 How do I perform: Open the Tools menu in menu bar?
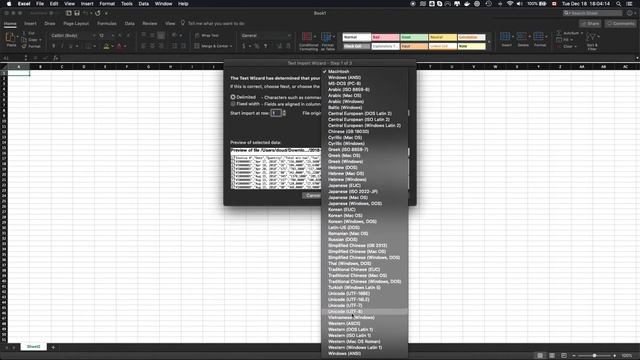click(127, 4)
